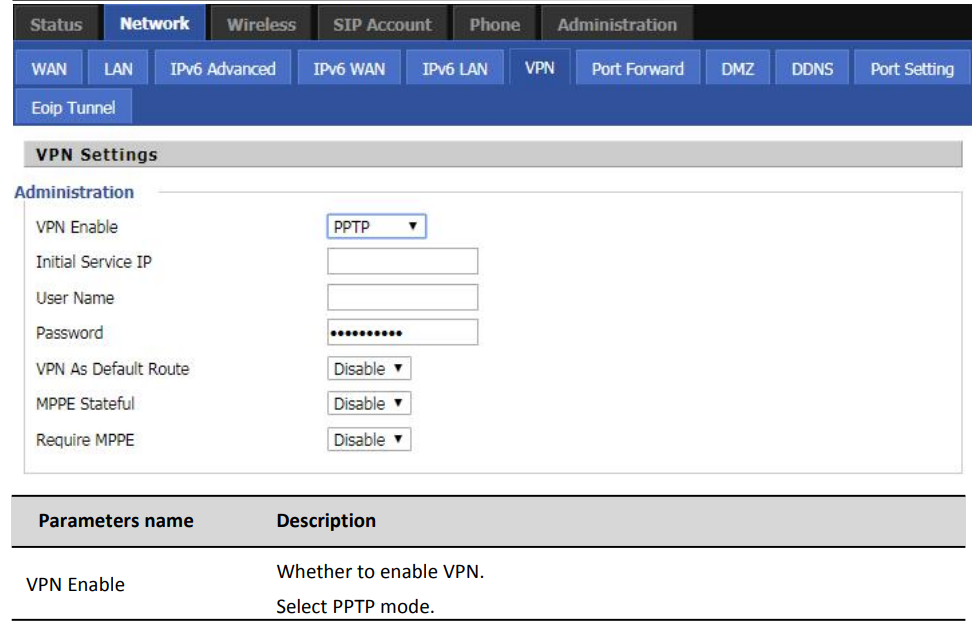979x633 pixels.
Task: Switch to the Wireless tab
Action: pyautogui.click(x=261, y=24)
